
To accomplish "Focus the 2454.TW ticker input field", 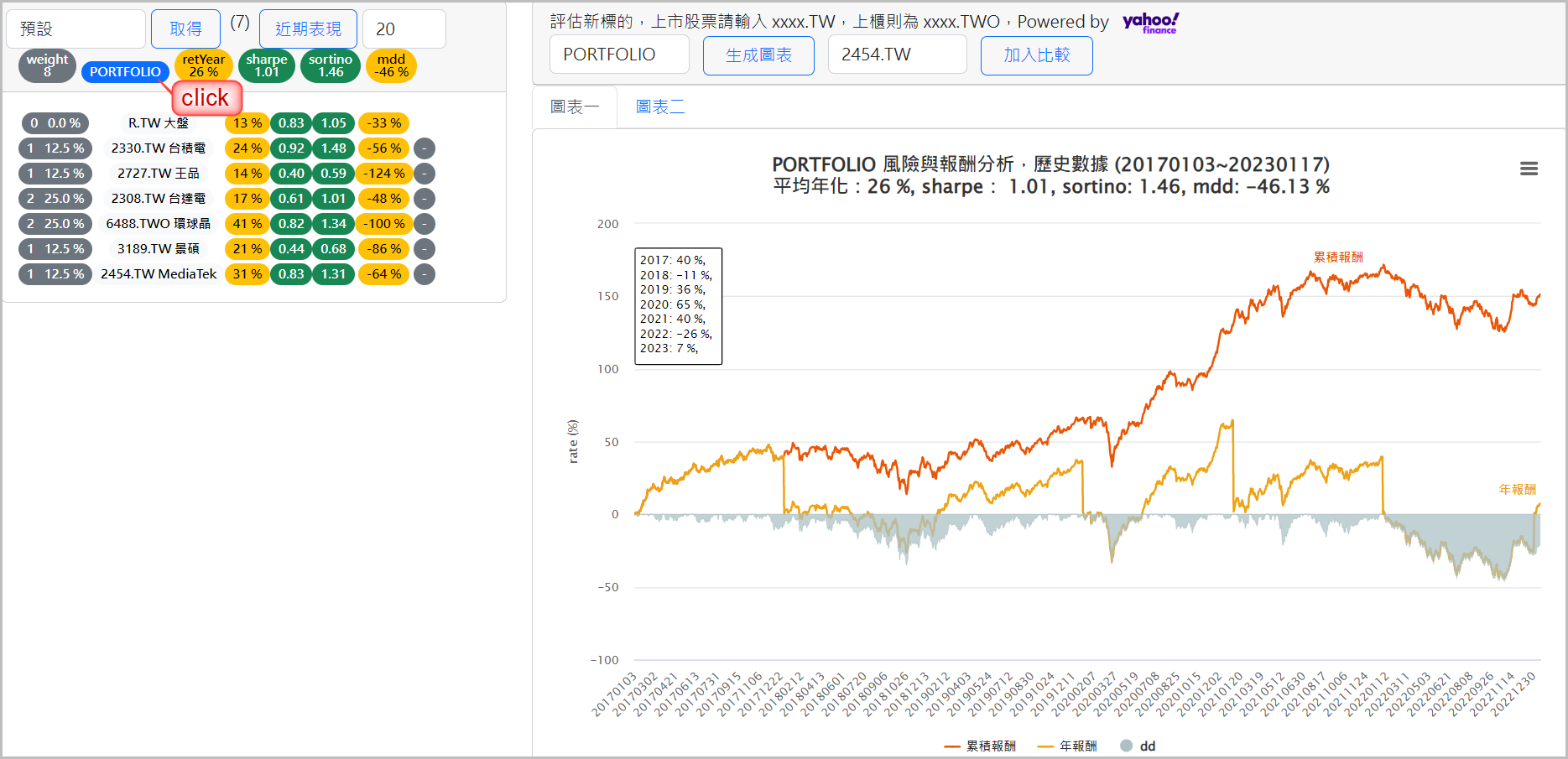I will 897,55.
